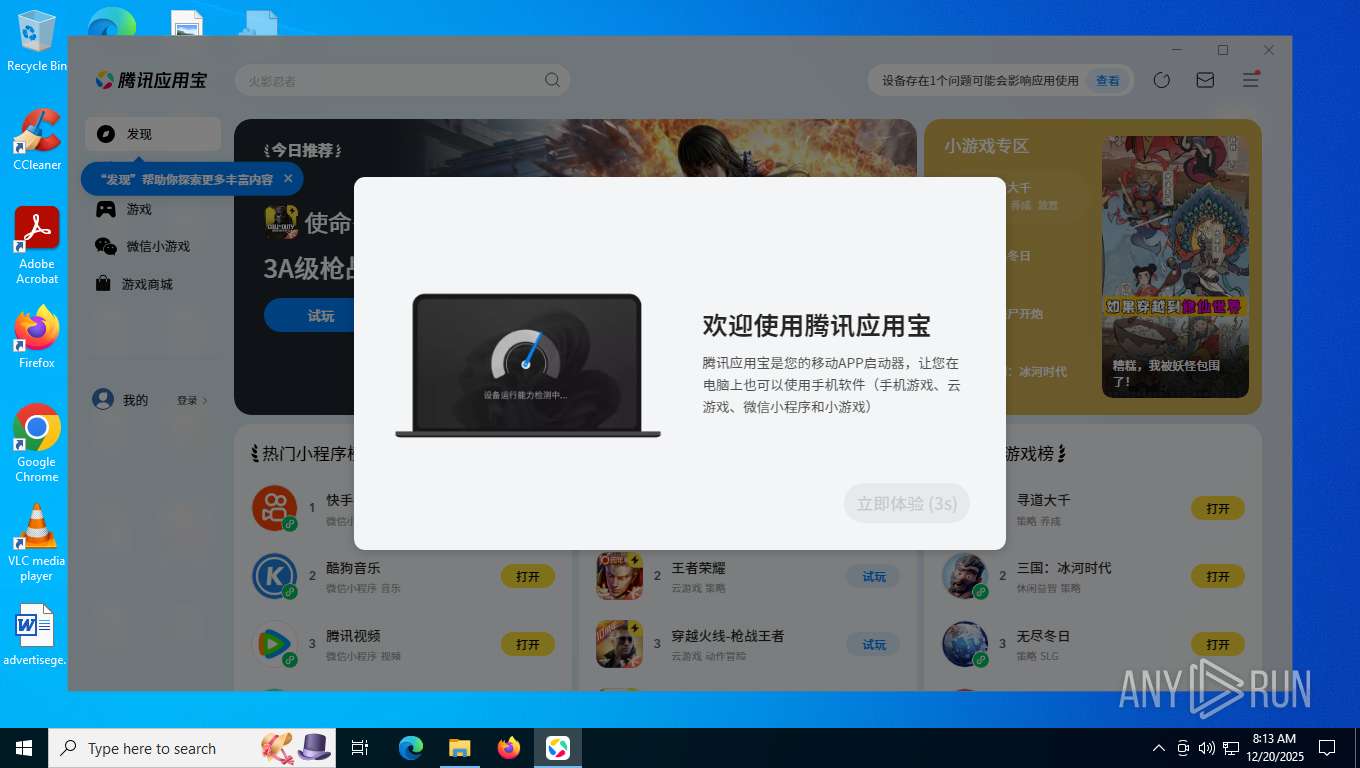Open the advertisege Word document on desktop
Screen dimensions: 1360x768
[x=36, y=634]
